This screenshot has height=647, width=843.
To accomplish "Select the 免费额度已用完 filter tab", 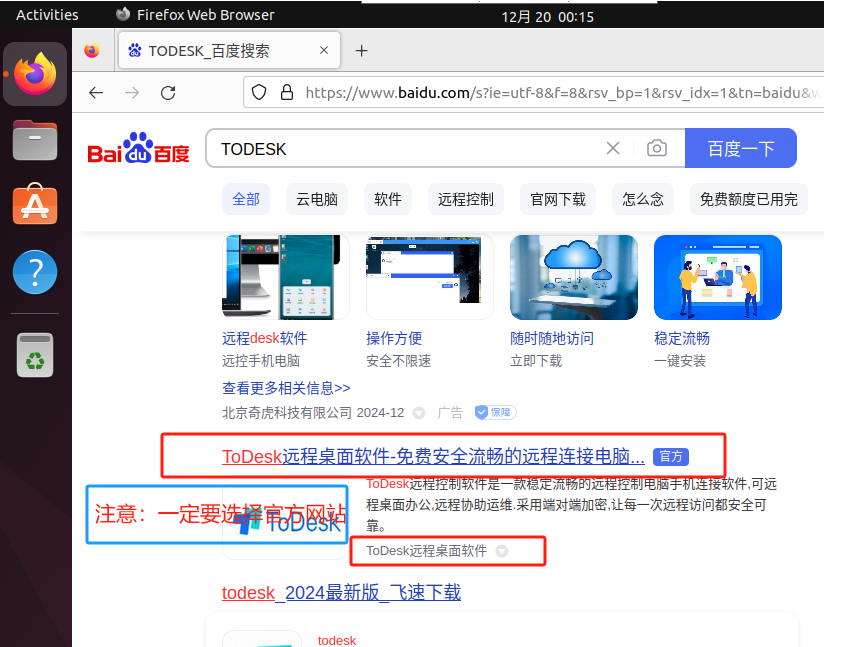I will pos(748,200).
